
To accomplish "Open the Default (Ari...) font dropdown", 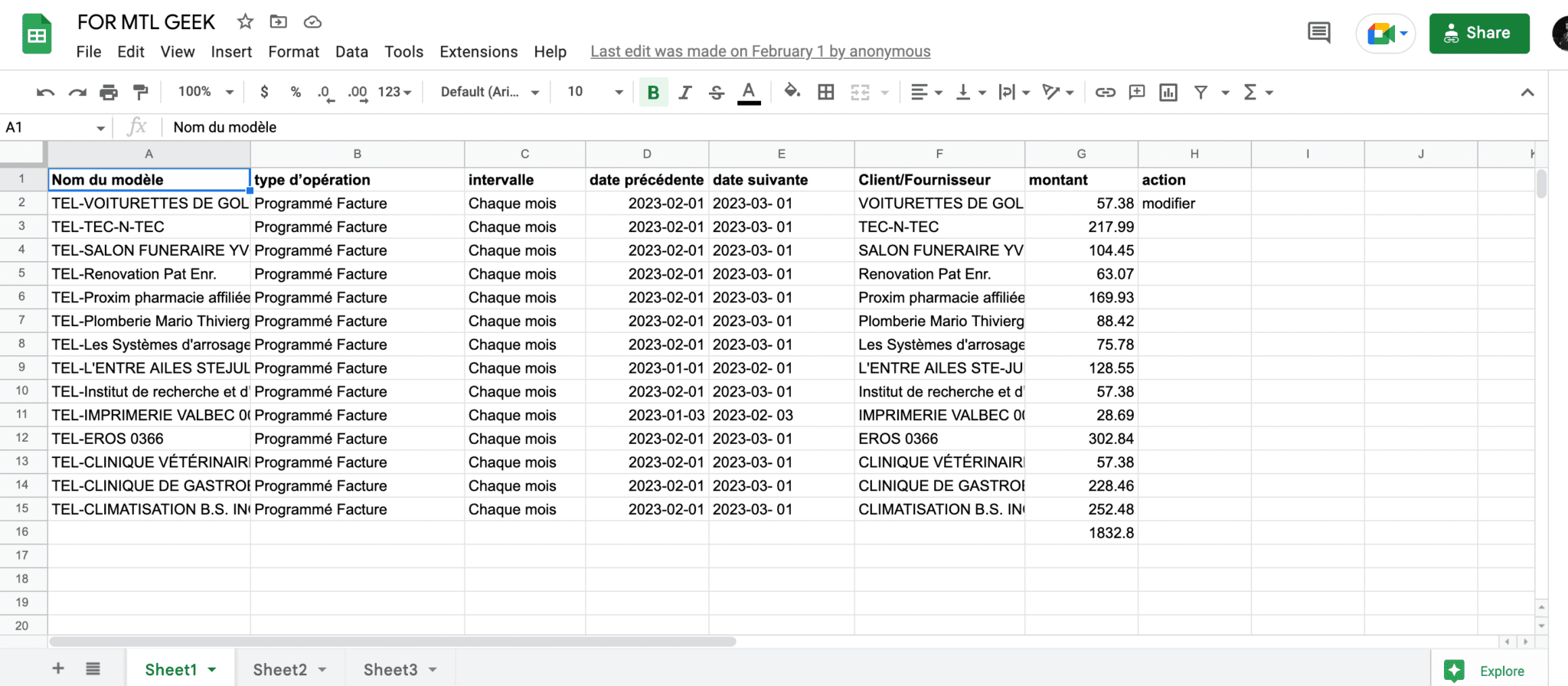I will pyautogui.click(x=490, y=92).
